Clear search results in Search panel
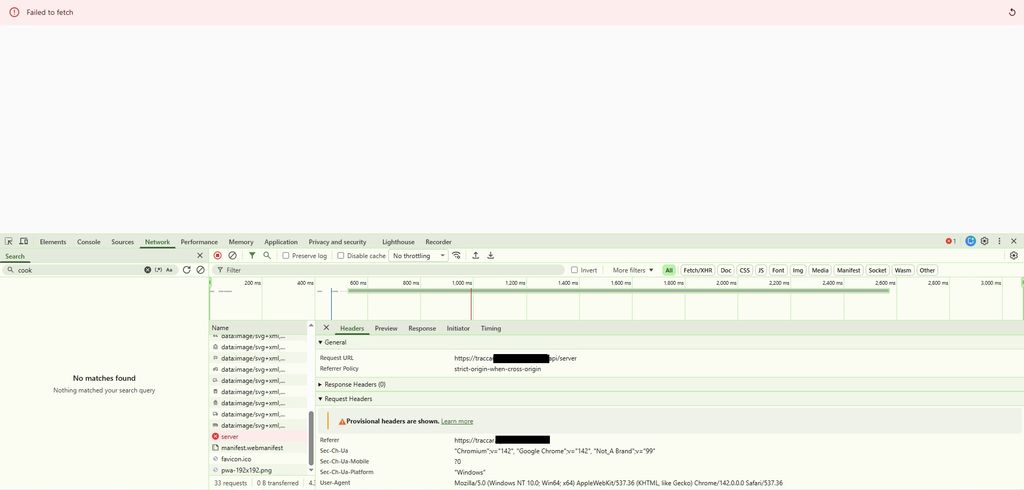Screen dimensions: 1024x490 (x=200, y=270)
